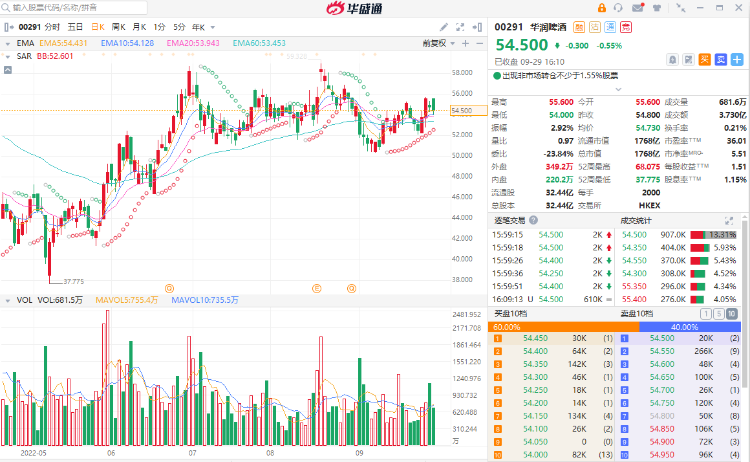This screenshot has width=750, height=462.
Task: Click help question icon beside 逐笔交易
Action: [x=533, y=220]
